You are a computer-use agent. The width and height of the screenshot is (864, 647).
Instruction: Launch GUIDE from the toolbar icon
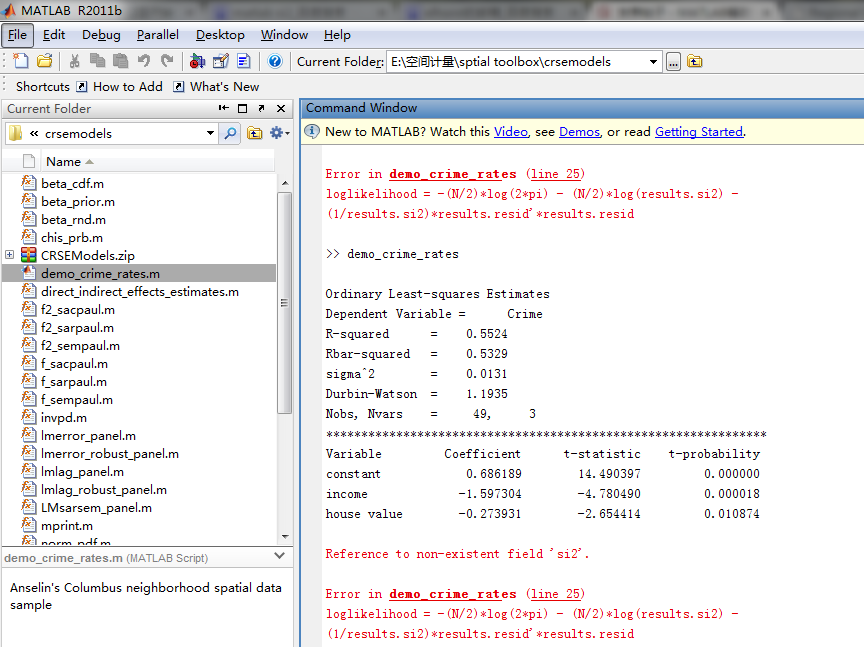click(x=221, y=61)
